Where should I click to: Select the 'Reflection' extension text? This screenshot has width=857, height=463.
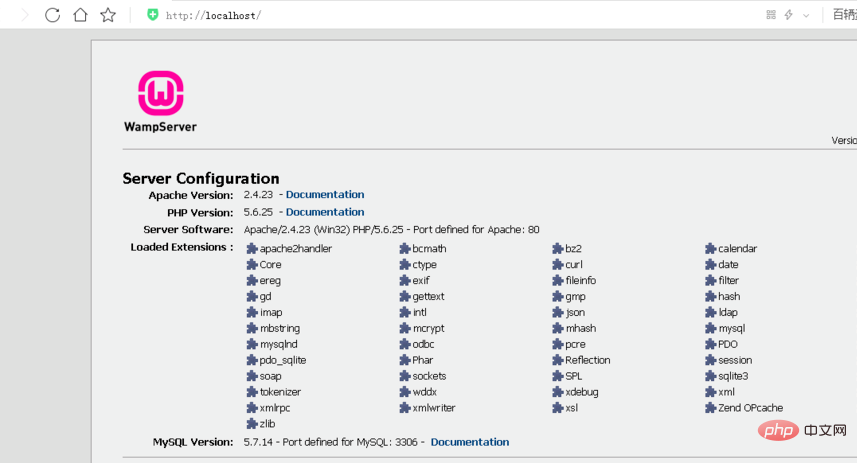(588, 360)
